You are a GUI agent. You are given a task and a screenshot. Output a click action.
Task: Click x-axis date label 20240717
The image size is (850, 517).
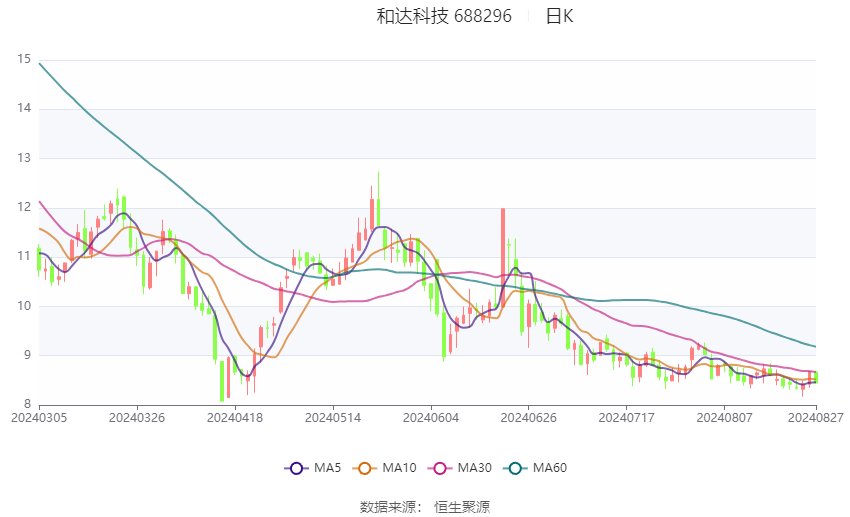(x=627, y=418)
